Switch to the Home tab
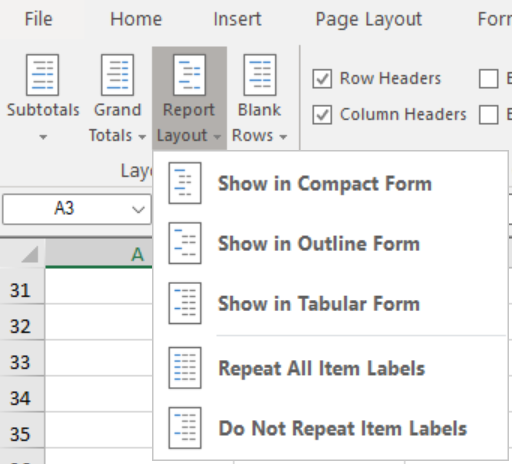The width and height of the screenshot is (512, 464). coord(136,19)
